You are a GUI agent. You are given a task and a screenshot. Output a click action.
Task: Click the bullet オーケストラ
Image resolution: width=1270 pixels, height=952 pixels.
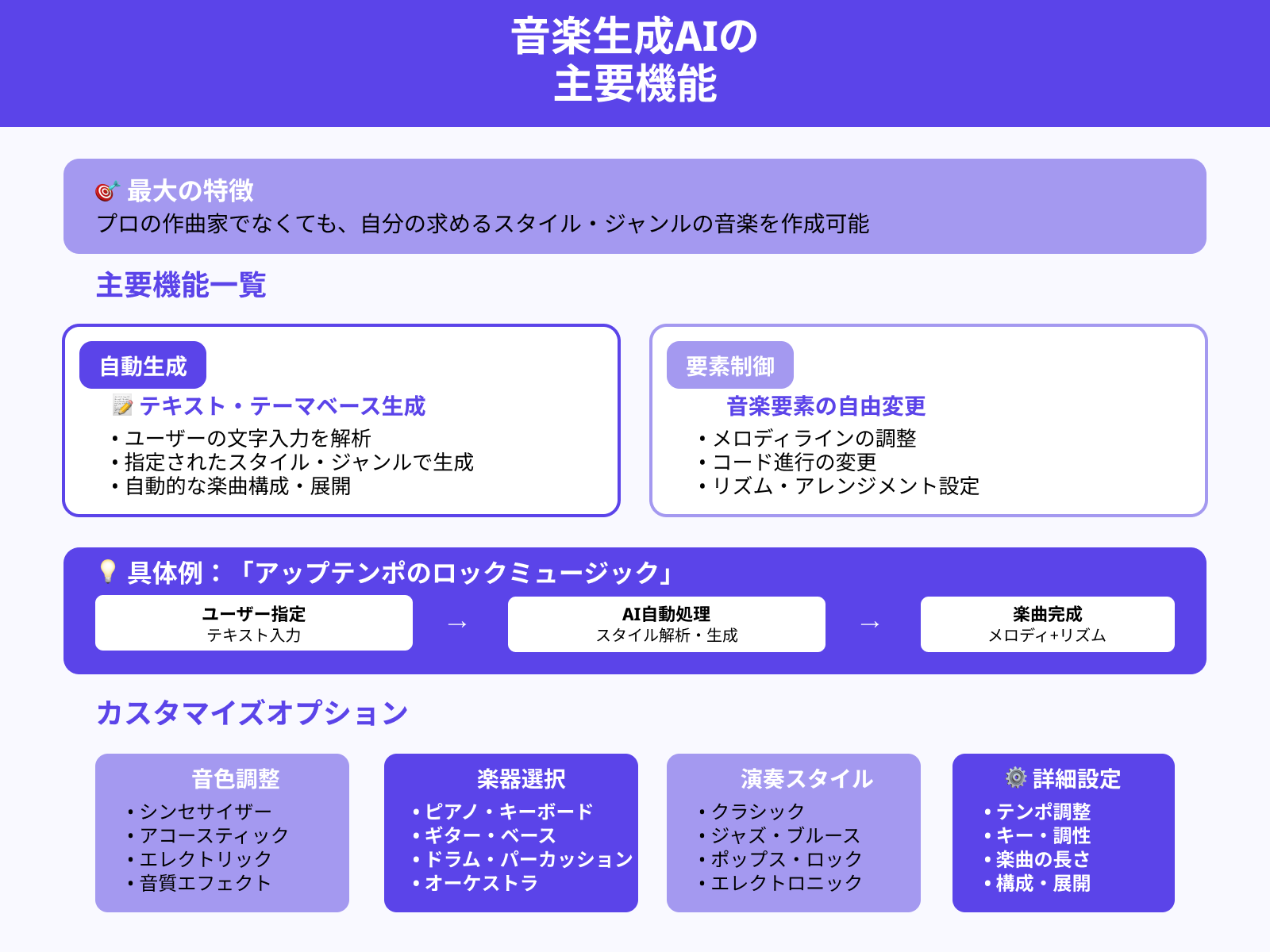coord(475,883)
